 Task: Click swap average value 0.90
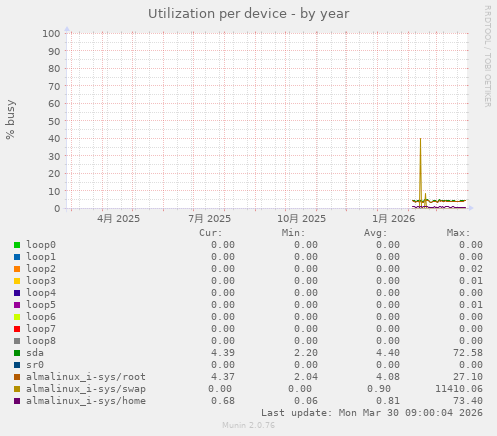coord(379,389)
